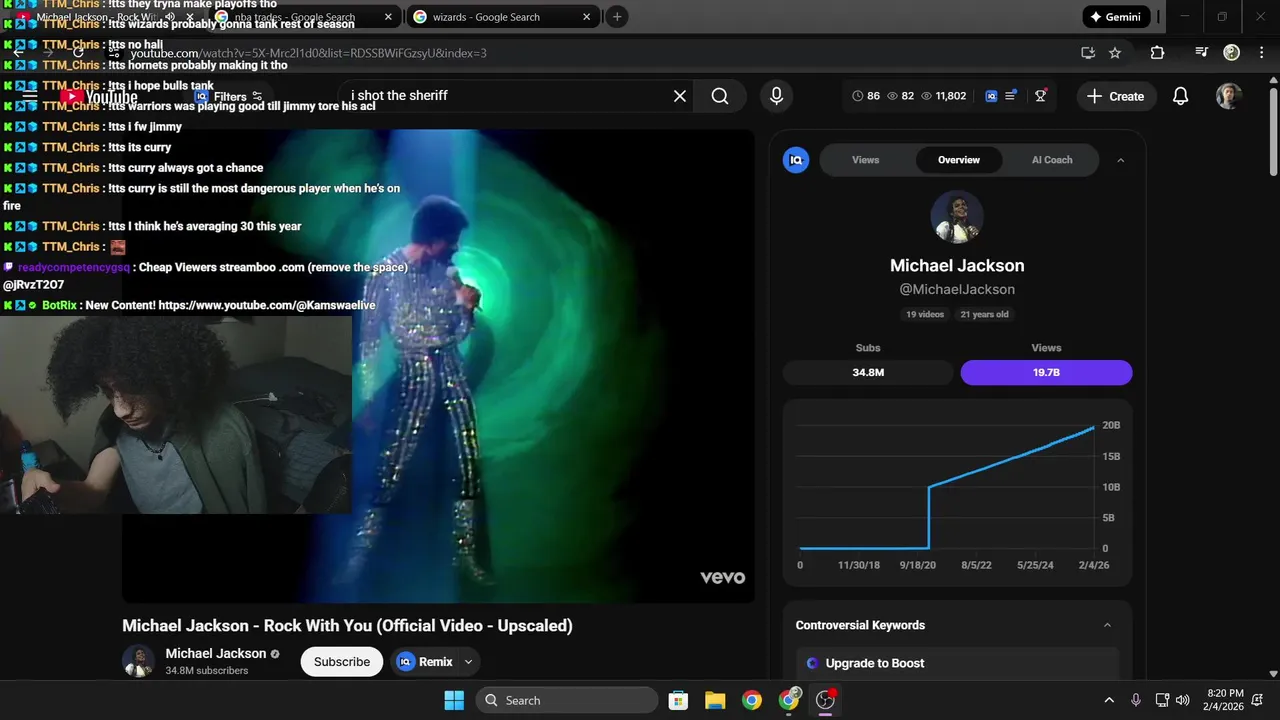Screen dimensions: 1280x720
Task: Click the vidIQ Remix button
Action: [x=425, y=662]
